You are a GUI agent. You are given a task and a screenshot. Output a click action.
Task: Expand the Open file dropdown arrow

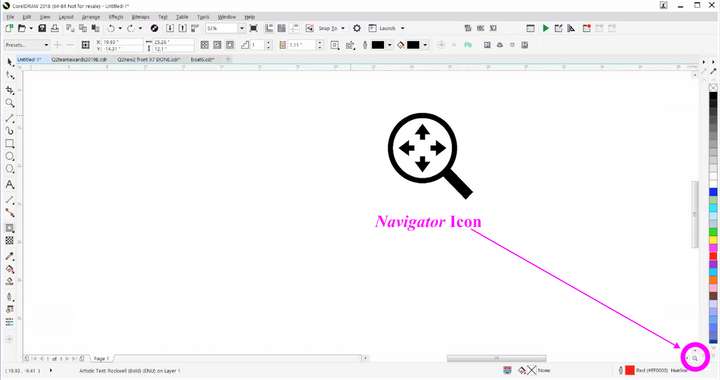click(x=31, y=28)
